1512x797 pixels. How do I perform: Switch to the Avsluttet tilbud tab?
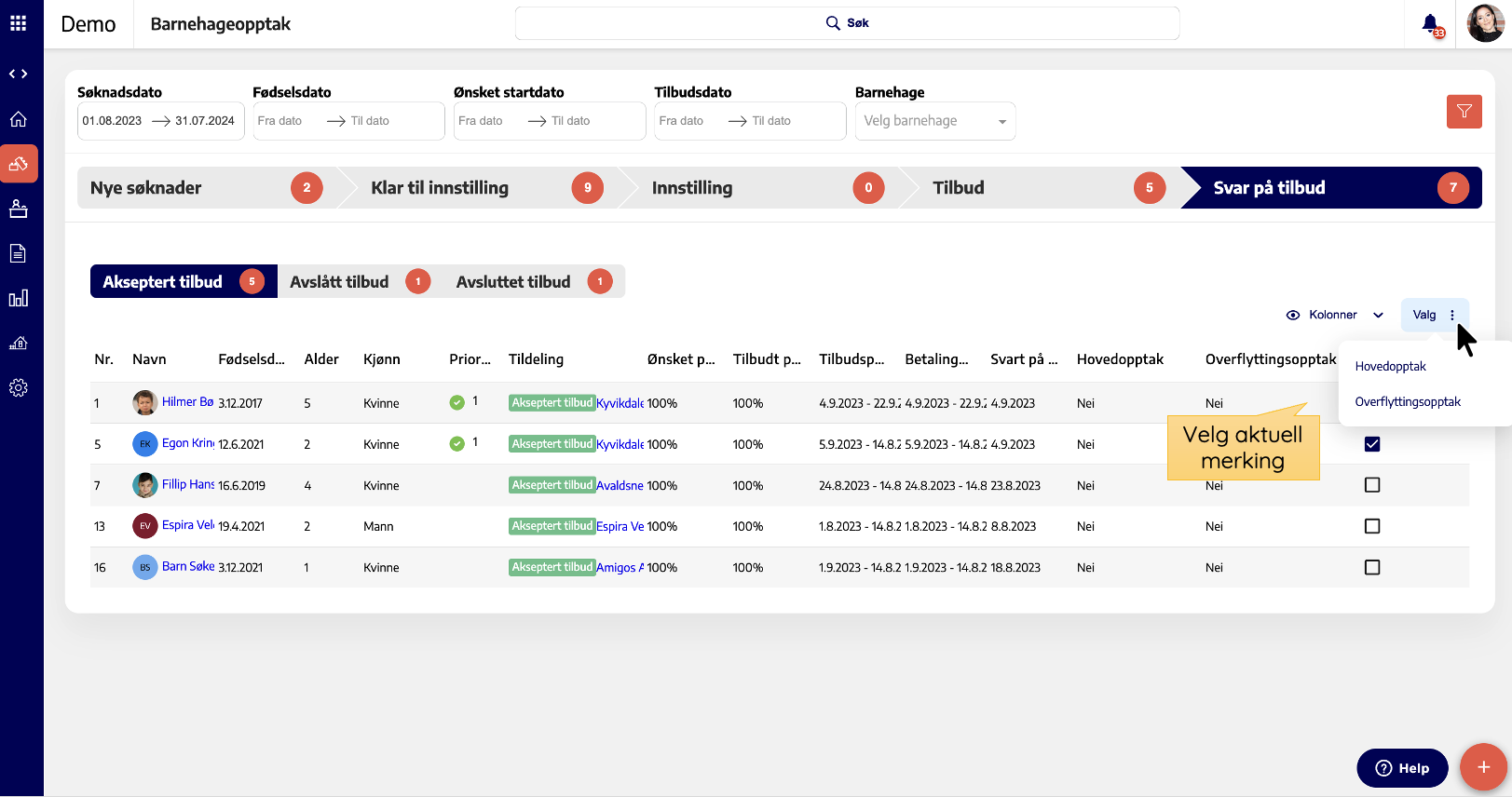pyautogui.click(x=533, y=281)
